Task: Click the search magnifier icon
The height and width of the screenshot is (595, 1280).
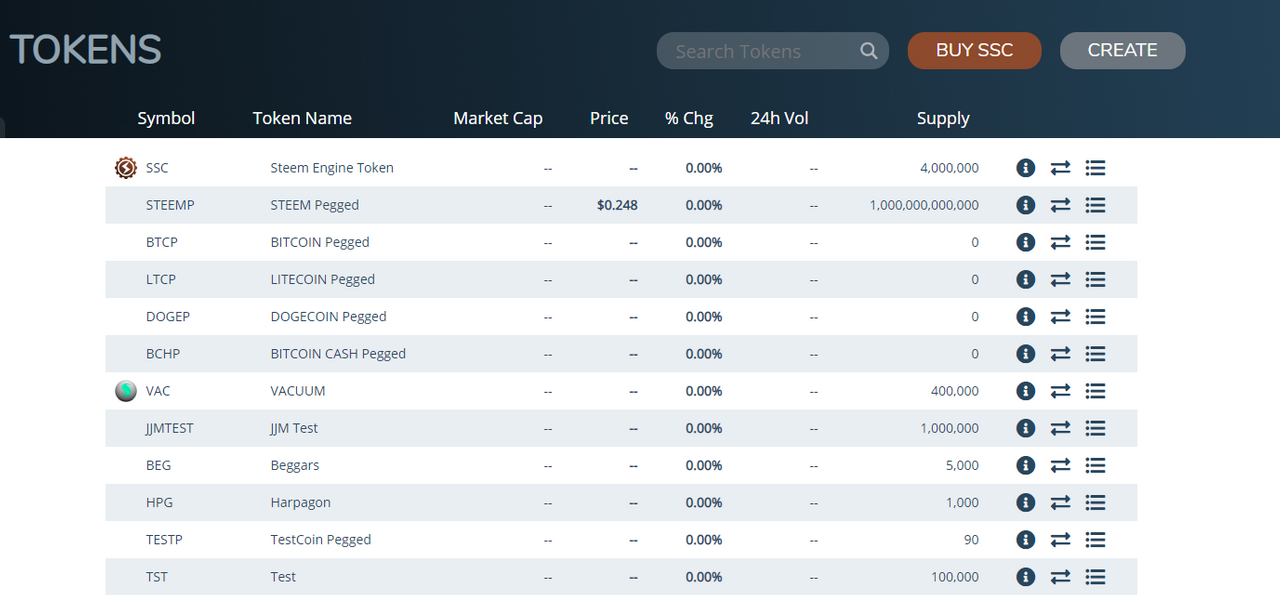Action: tap(869, 51)
